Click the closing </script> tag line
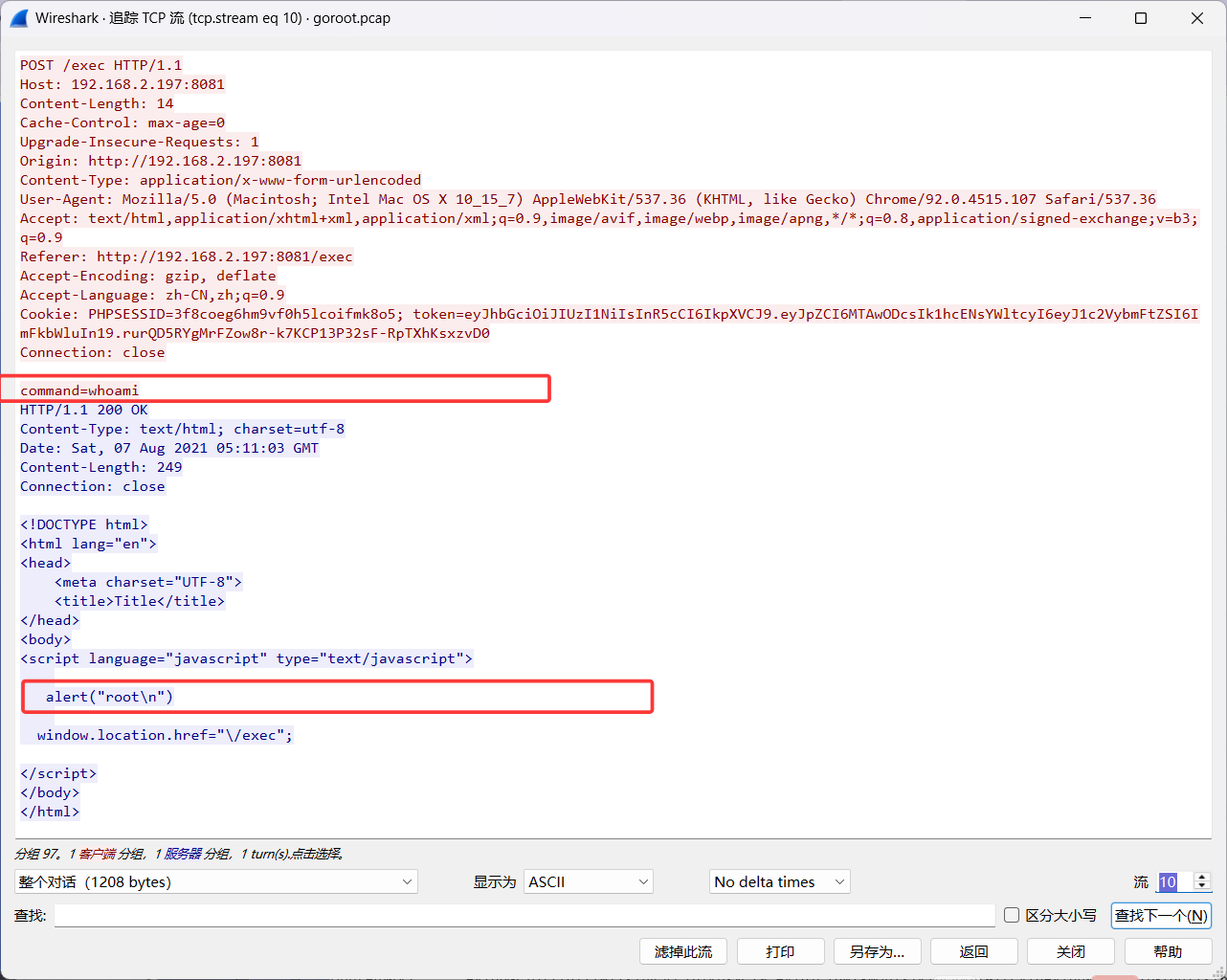 (58, 773)
